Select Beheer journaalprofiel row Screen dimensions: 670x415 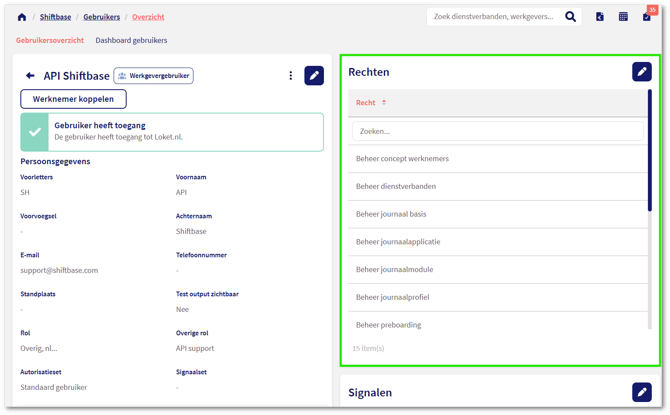393,297
